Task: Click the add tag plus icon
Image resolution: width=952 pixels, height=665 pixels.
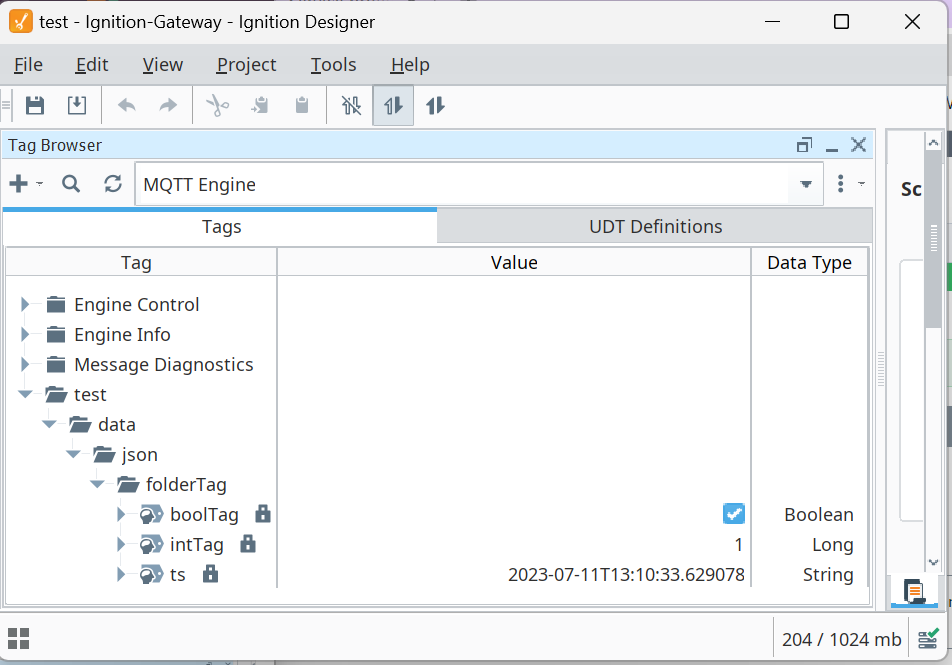Action: click(x=19, y=183)
